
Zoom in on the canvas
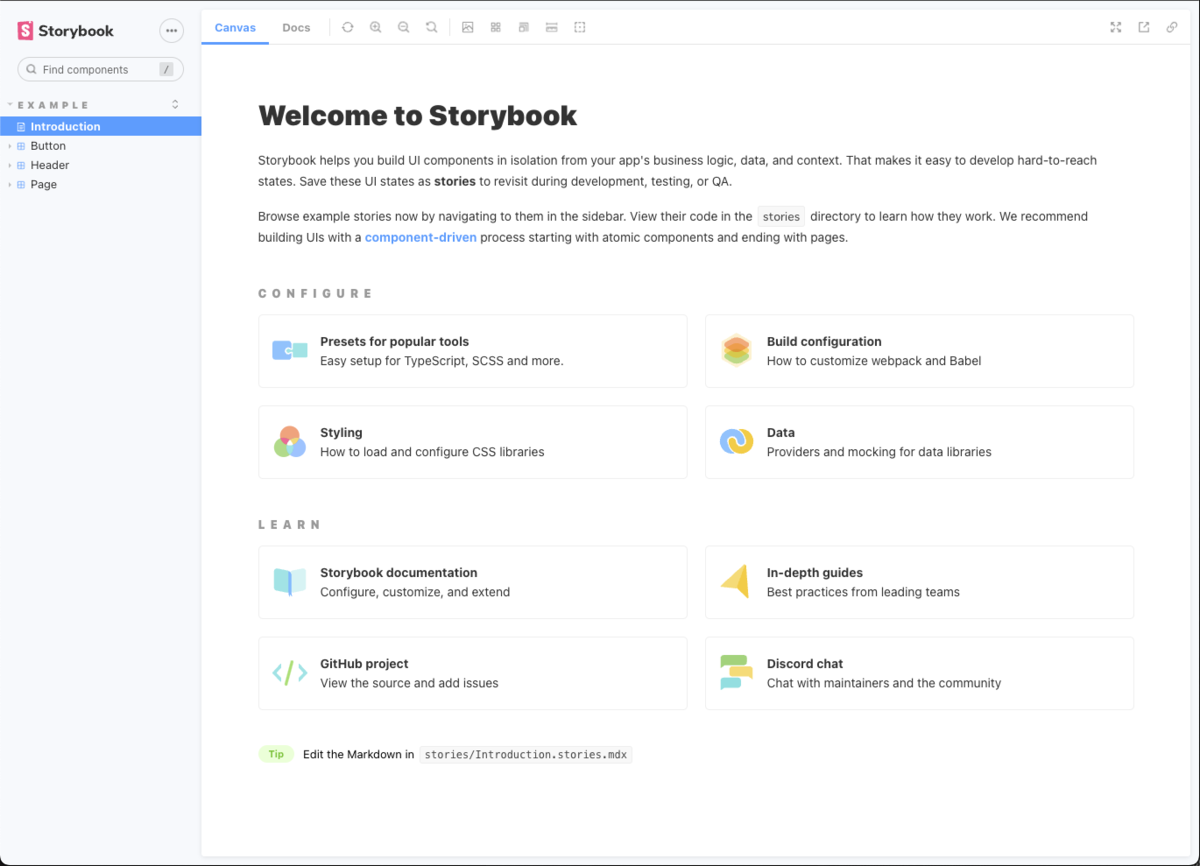point(375,27)
